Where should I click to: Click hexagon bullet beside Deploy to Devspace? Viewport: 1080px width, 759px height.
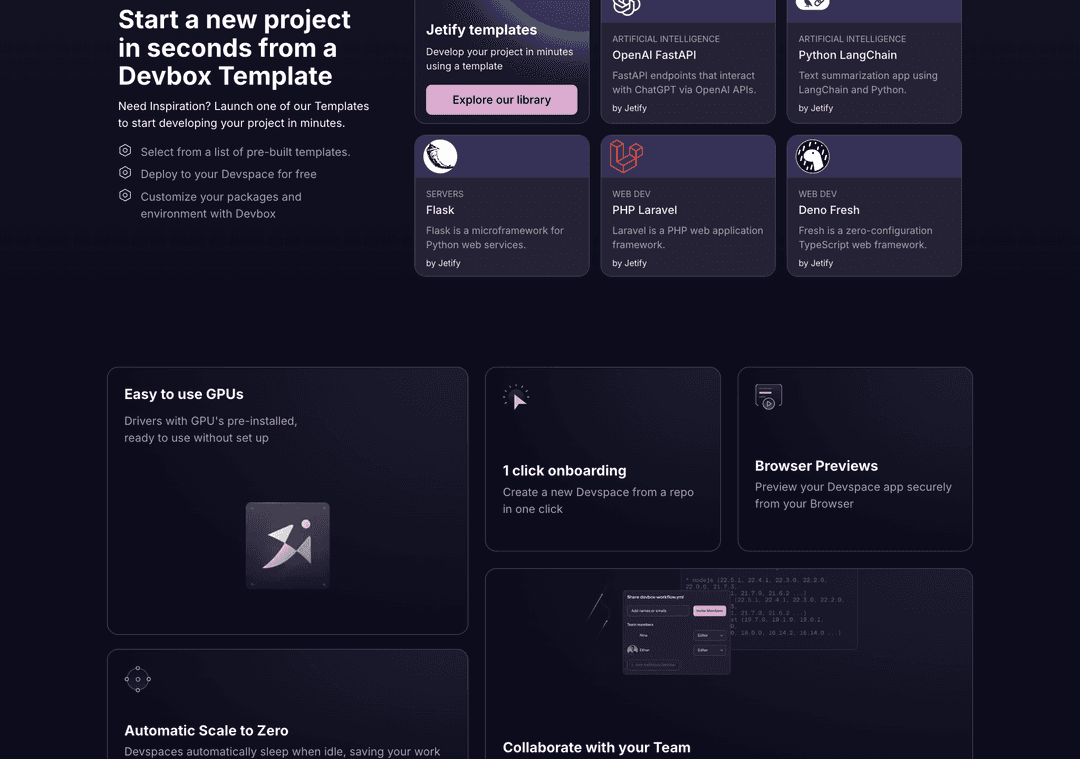pos(125,173)
